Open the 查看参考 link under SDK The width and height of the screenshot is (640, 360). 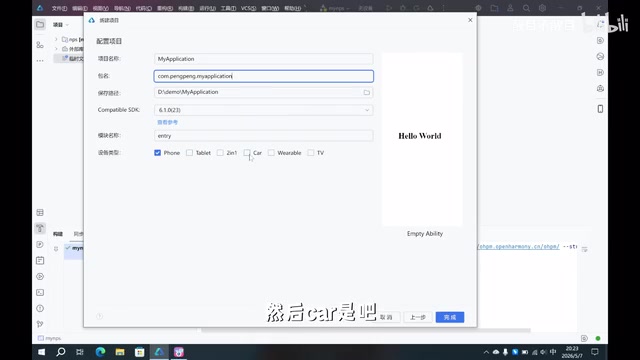(x=167, y=122)
